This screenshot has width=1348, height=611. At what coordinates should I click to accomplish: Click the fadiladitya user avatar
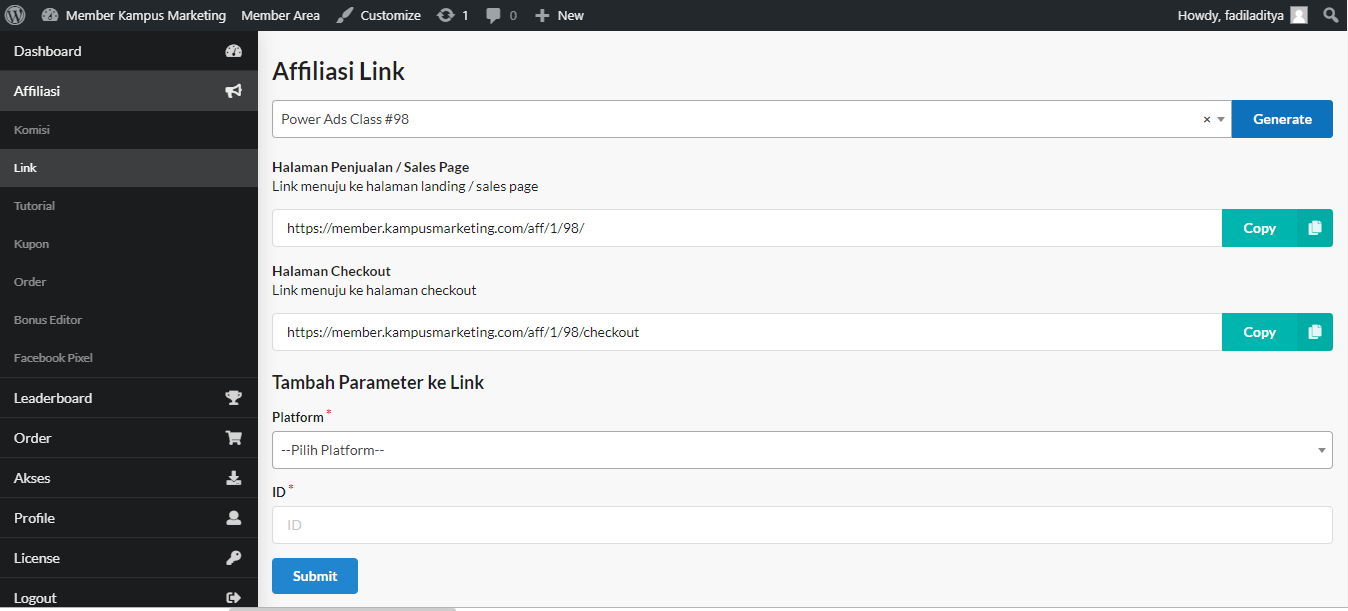pyautogui.click(x=1299, y=15)
